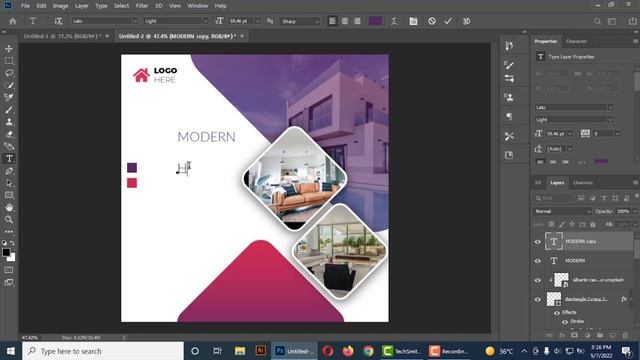Image resolution: width=640 pixels, height=360 pixels.
Task: Select the Lasso tool
Action: pos(9,73)
